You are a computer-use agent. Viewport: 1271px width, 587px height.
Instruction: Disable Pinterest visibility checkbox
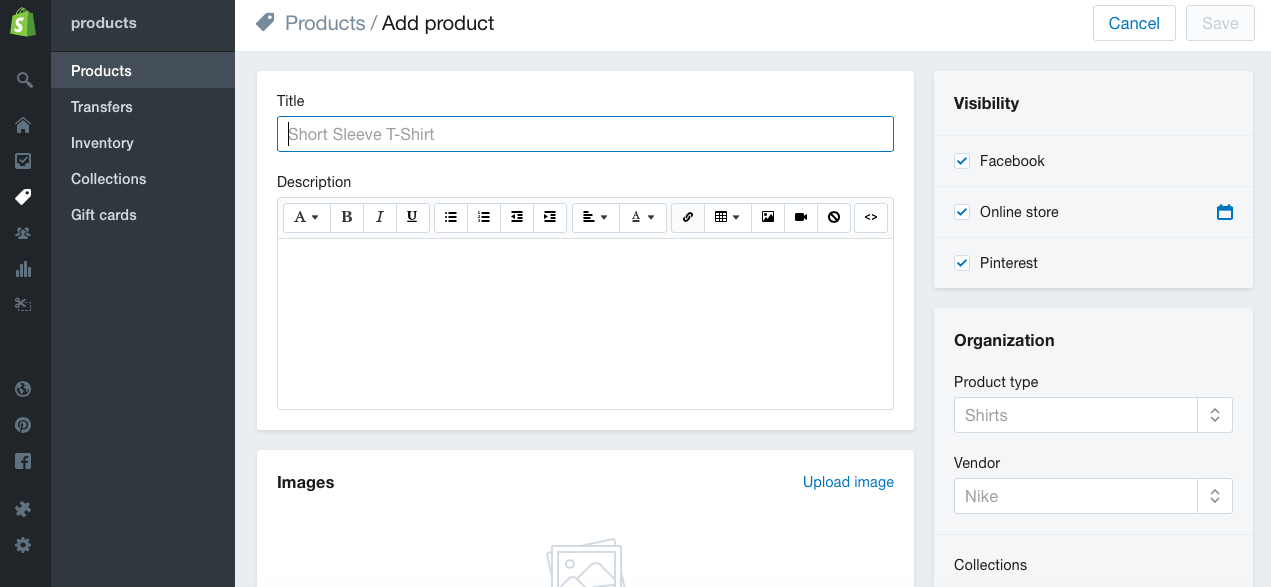(x=962, y=263)
